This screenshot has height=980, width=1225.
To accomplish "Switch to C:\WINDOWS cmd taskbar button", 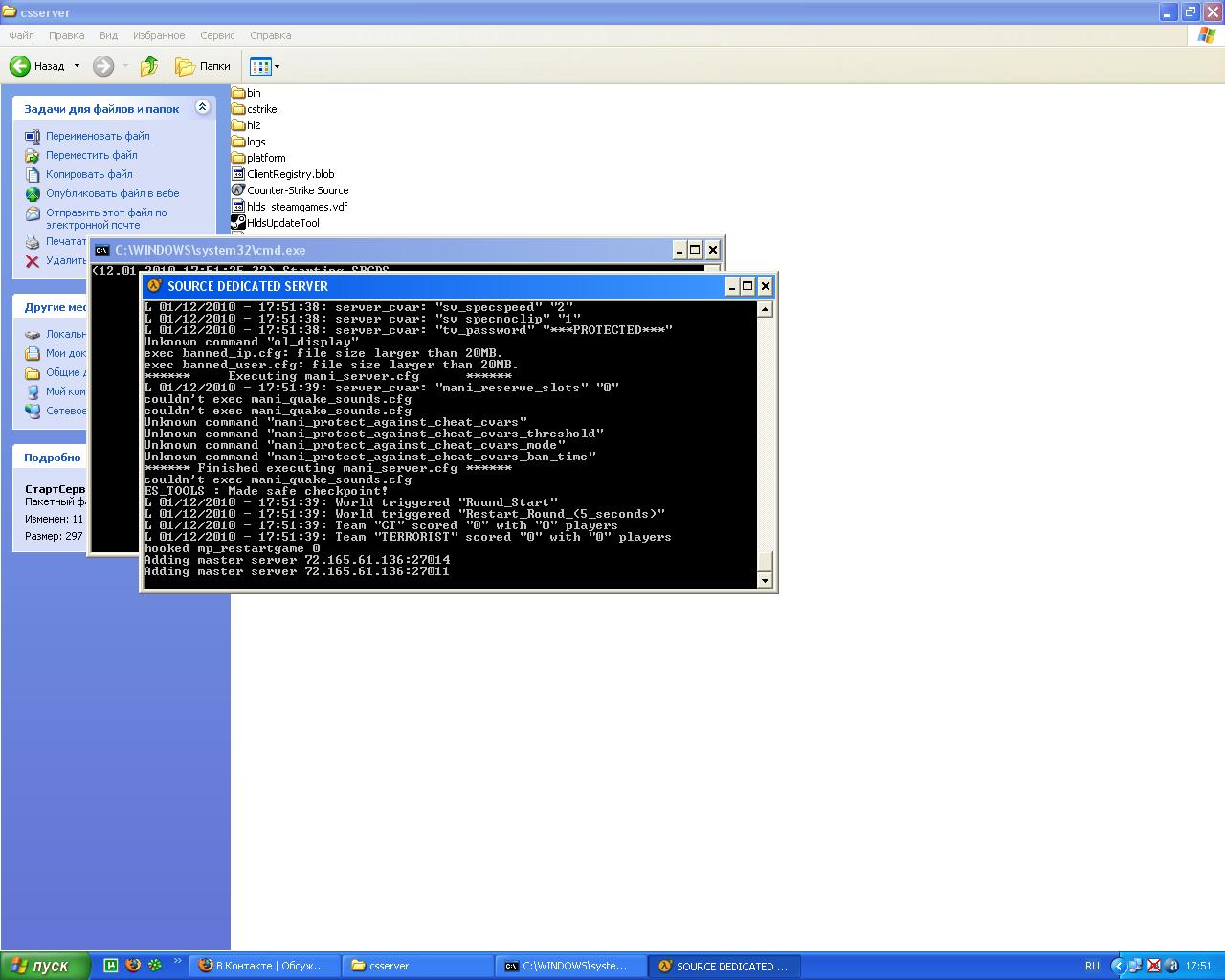I will click(x=572, y=966).
